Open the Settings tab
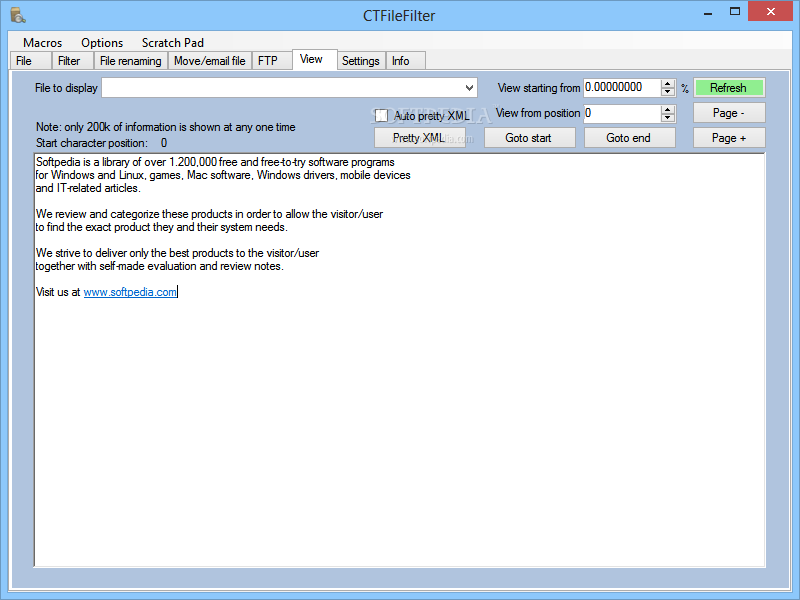 pos(361,61)
